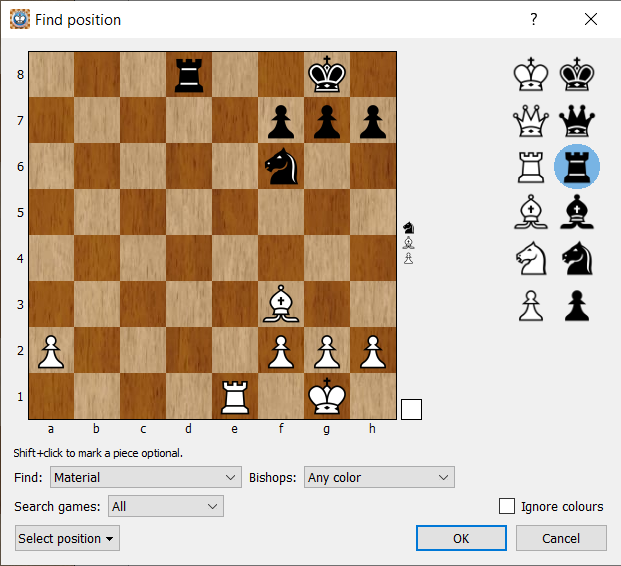Click the Cancel button

tap(561, 538)
